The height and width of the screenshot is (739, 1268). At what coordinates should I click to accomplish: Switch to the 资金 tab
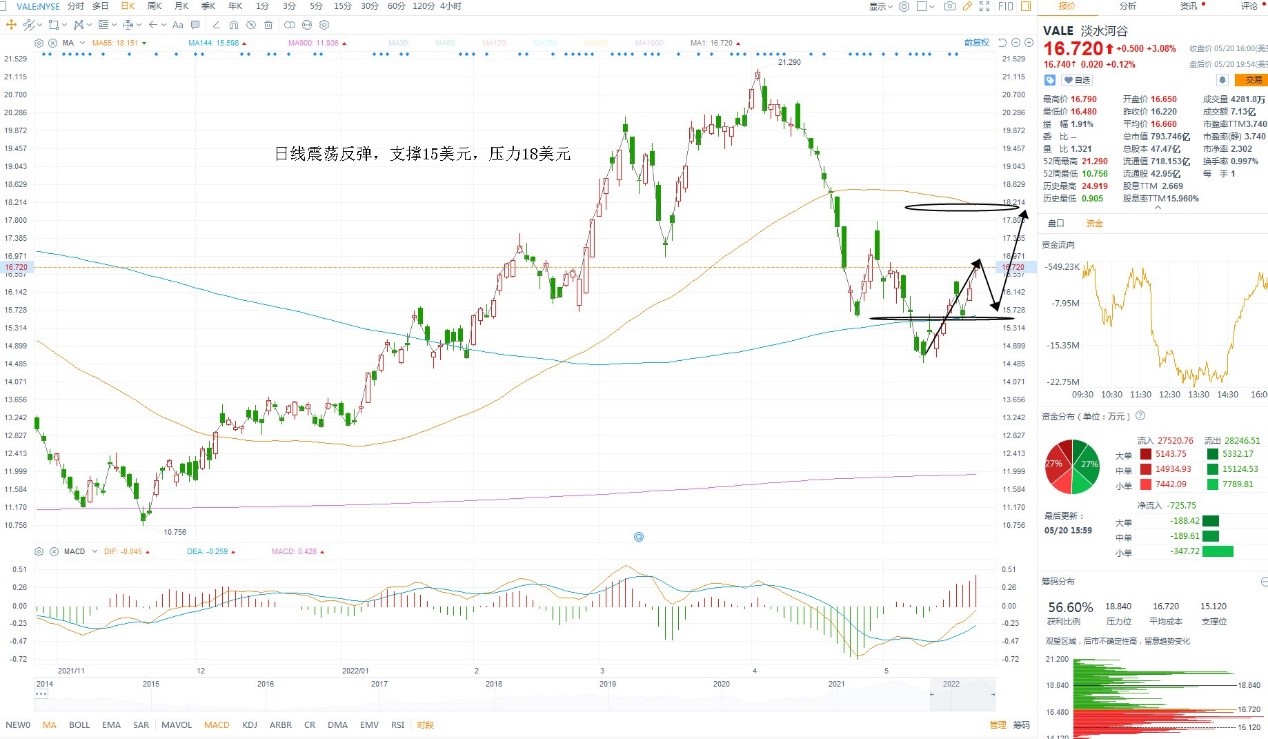tap(1094, 223)
